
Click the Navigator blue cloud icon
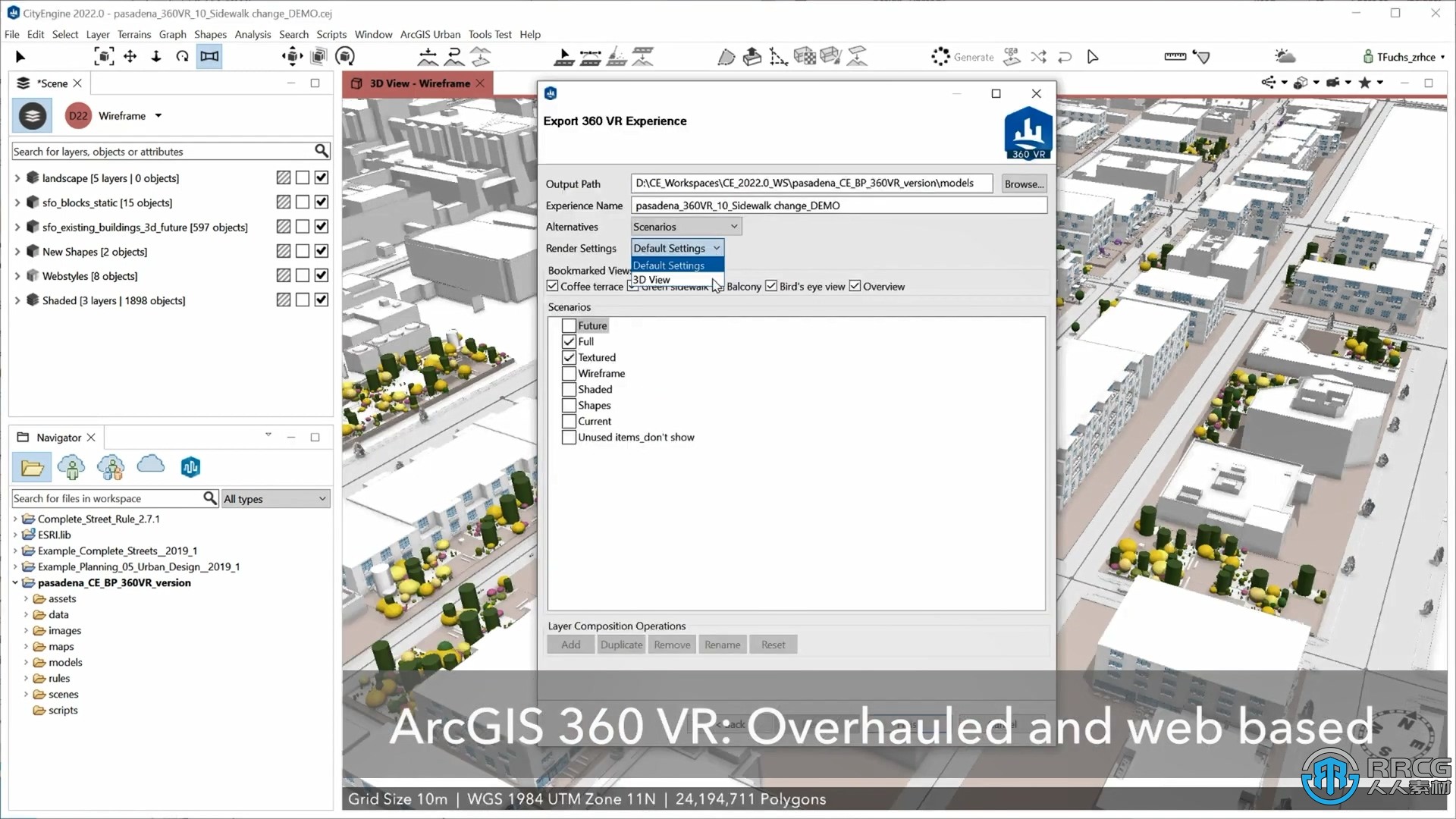151,465
